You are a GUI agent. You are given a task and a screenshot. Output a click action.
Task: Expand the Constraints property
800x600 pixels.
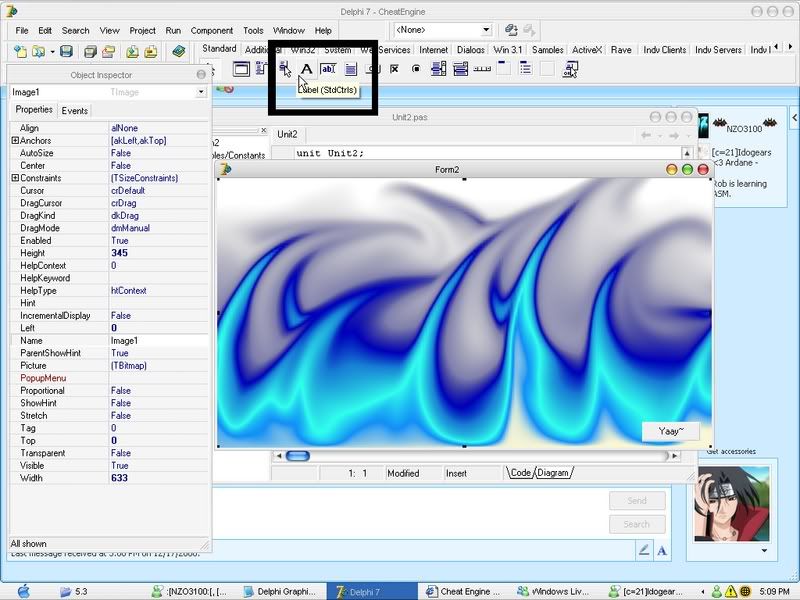[x=15, y=178]
